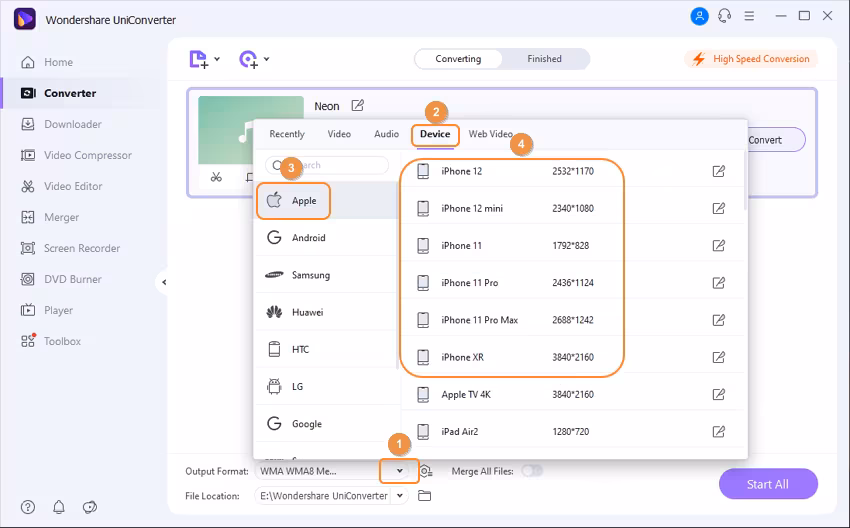This screenshot has width=850, height=528.
Task: Click the add from disc icon
Action: 249,59
